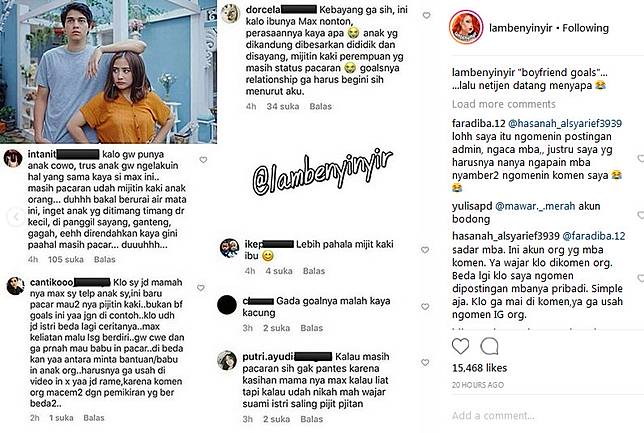Click Balas under the 105 suka comment
The height and width of the screenshot is (433, 644).
pyautogui.click(x=104, y=260)
